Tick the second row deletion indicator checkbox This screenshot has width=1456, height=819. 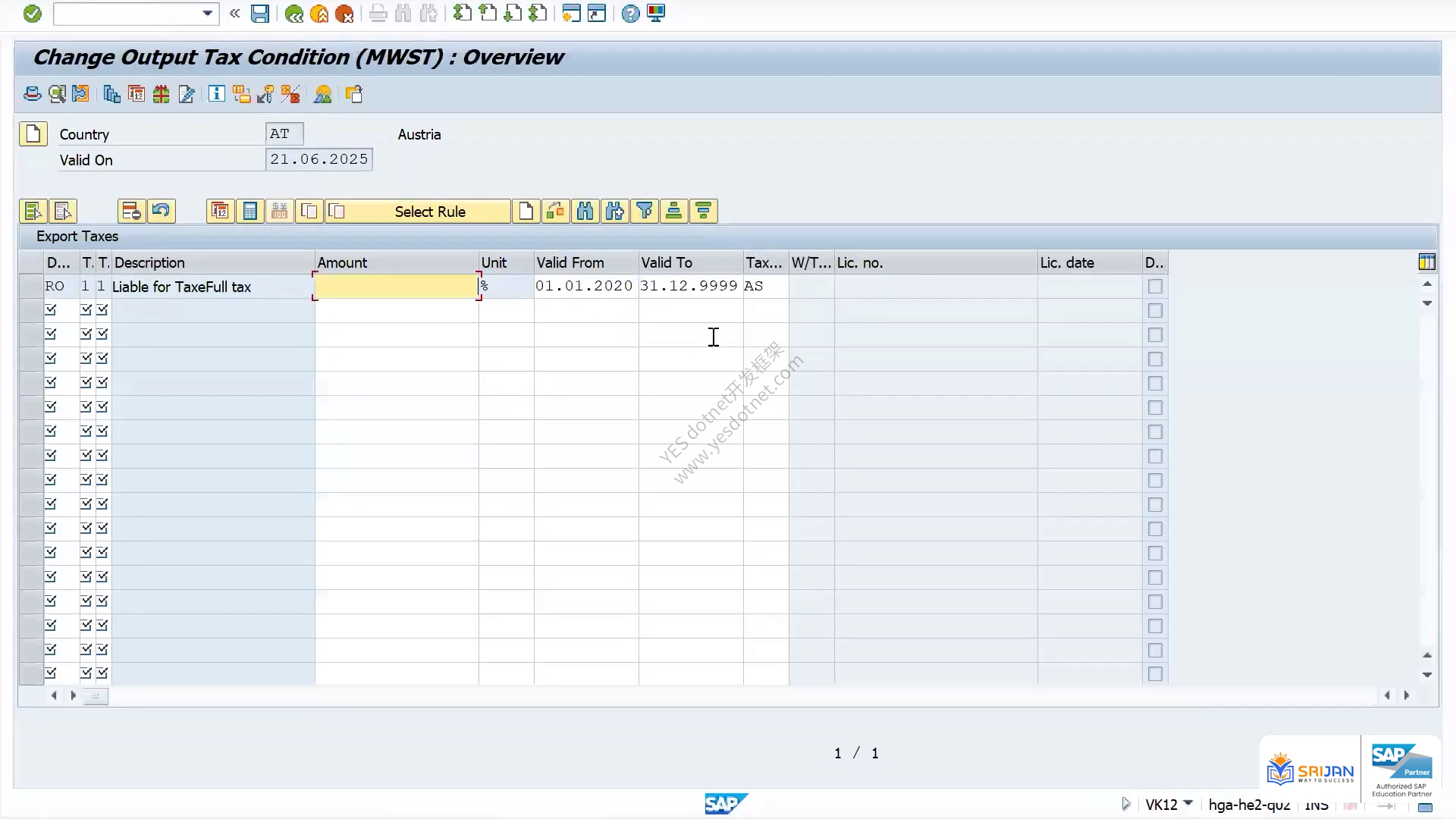coord(1155,311)
